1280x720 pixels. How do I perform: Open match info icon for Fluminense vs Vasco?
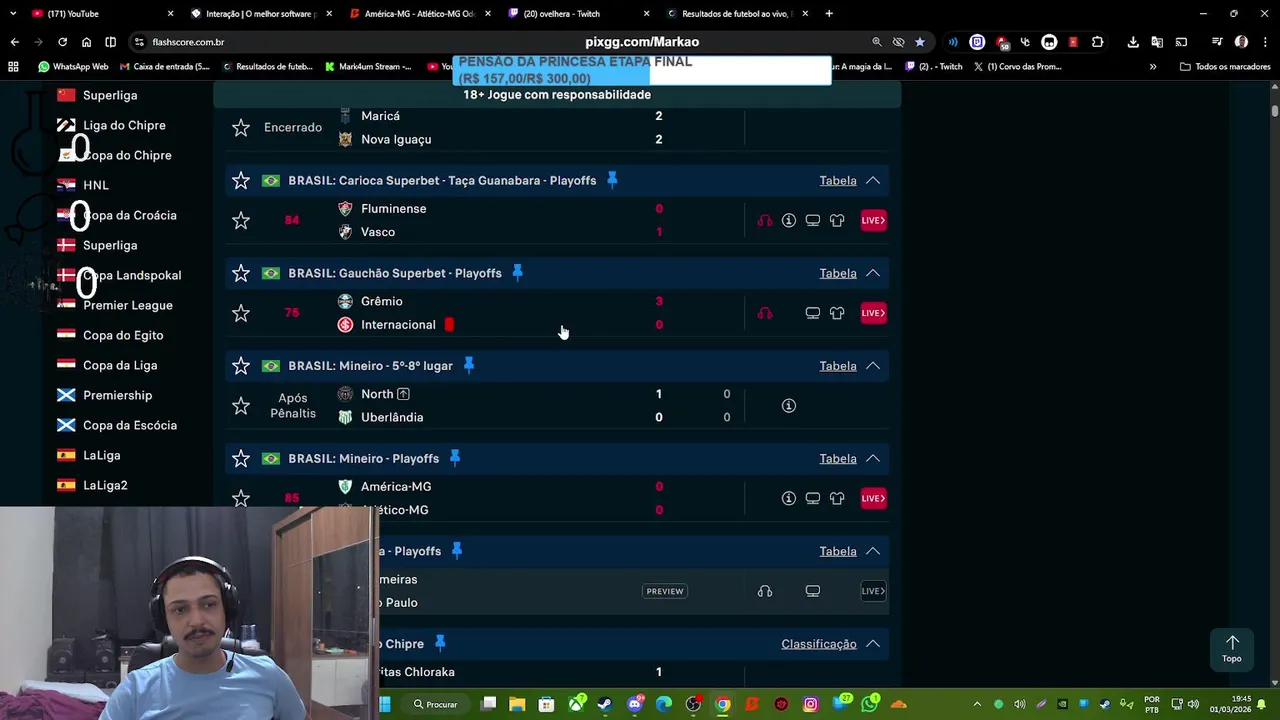[789, 220]
